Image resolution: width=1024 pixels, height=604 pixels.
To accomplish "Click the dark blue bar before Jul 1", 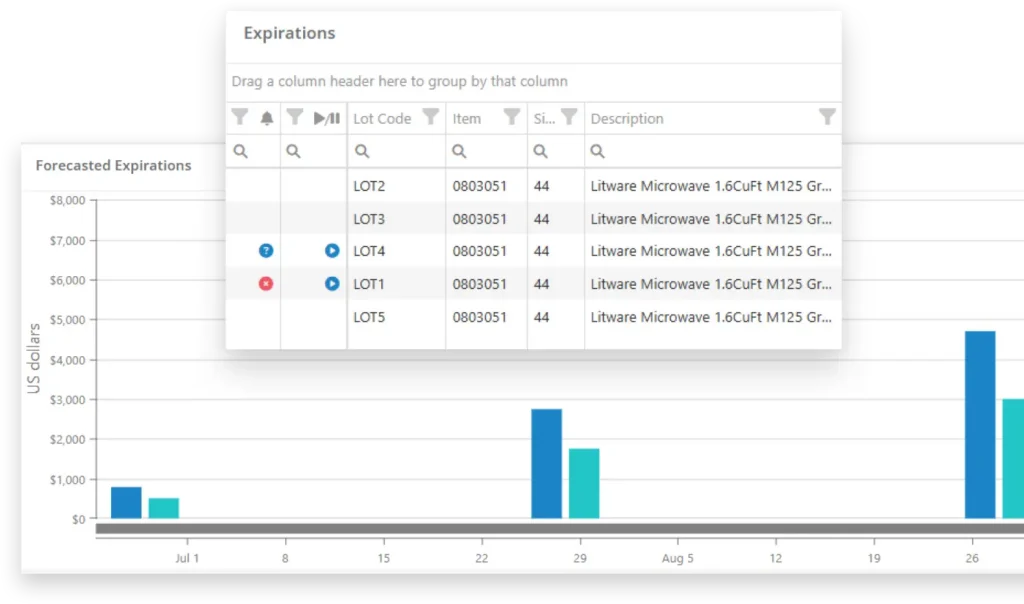I will (x=126, y=503).
